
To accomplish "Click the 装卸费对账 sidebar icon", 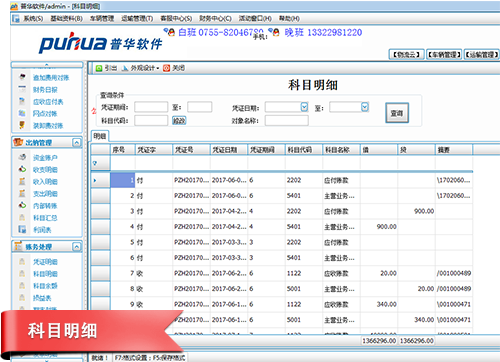I will pos(22,125).
